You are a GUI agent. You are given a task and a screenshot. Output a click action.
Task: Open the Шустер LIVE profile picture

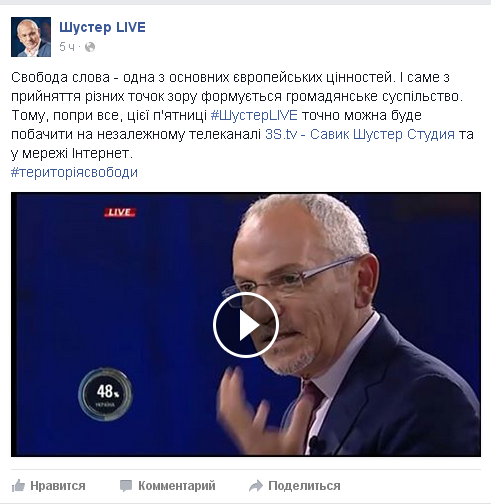click(x=31, y=37)
